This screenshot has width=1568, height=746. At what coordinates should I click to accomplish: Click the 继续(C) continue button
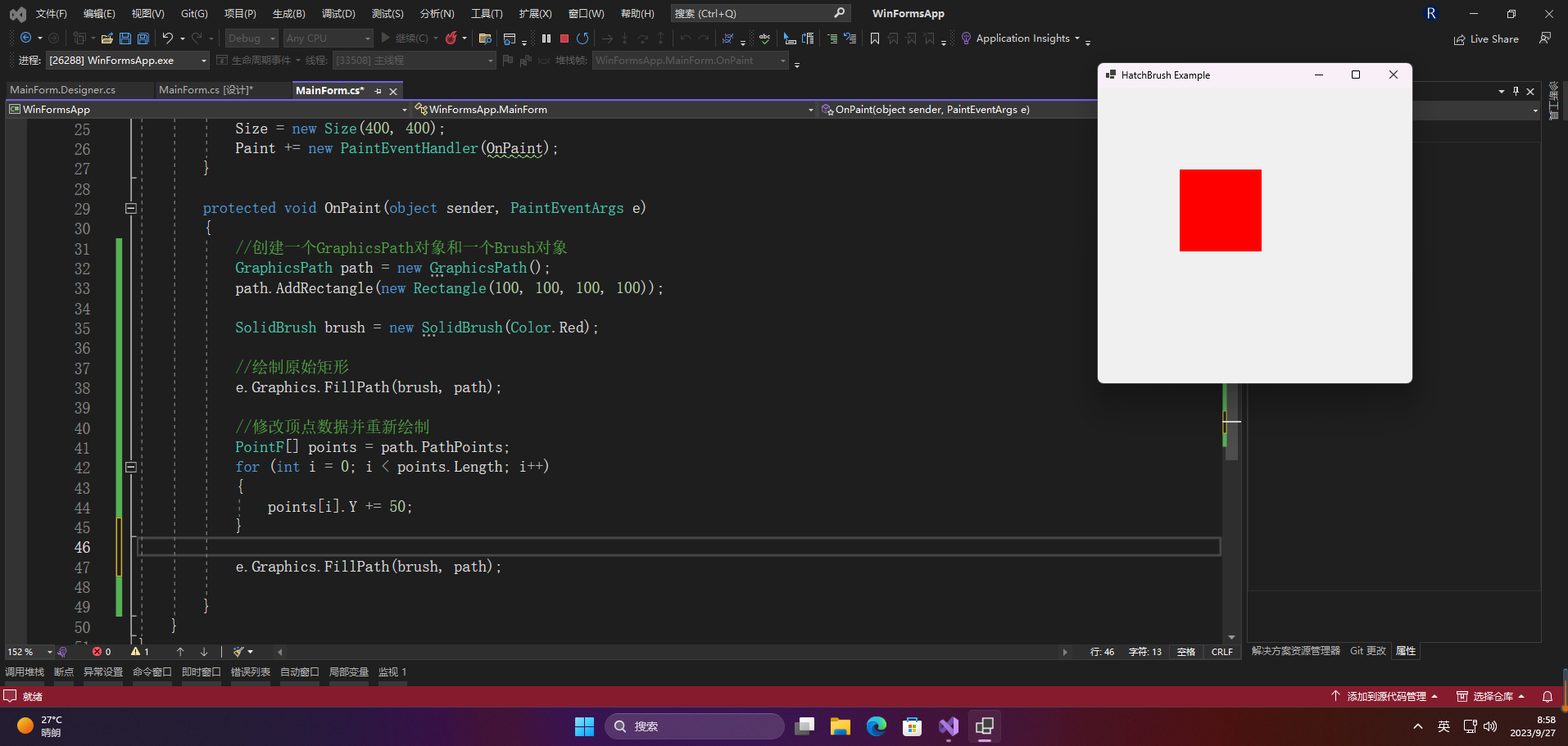405,38
